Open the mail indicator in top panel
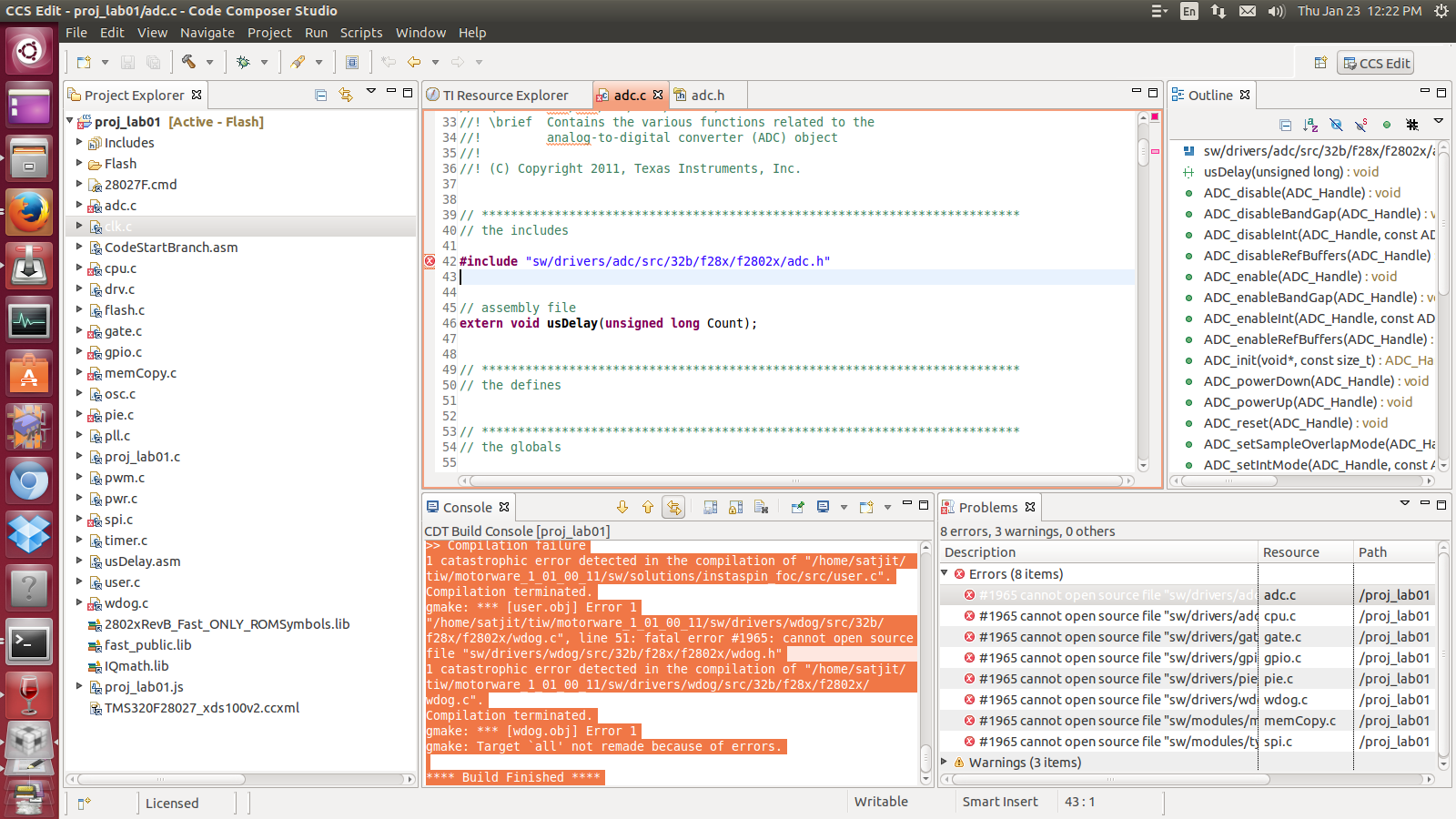The height and width of the screenshot is (819, 1456). (x=1248, y=11)
